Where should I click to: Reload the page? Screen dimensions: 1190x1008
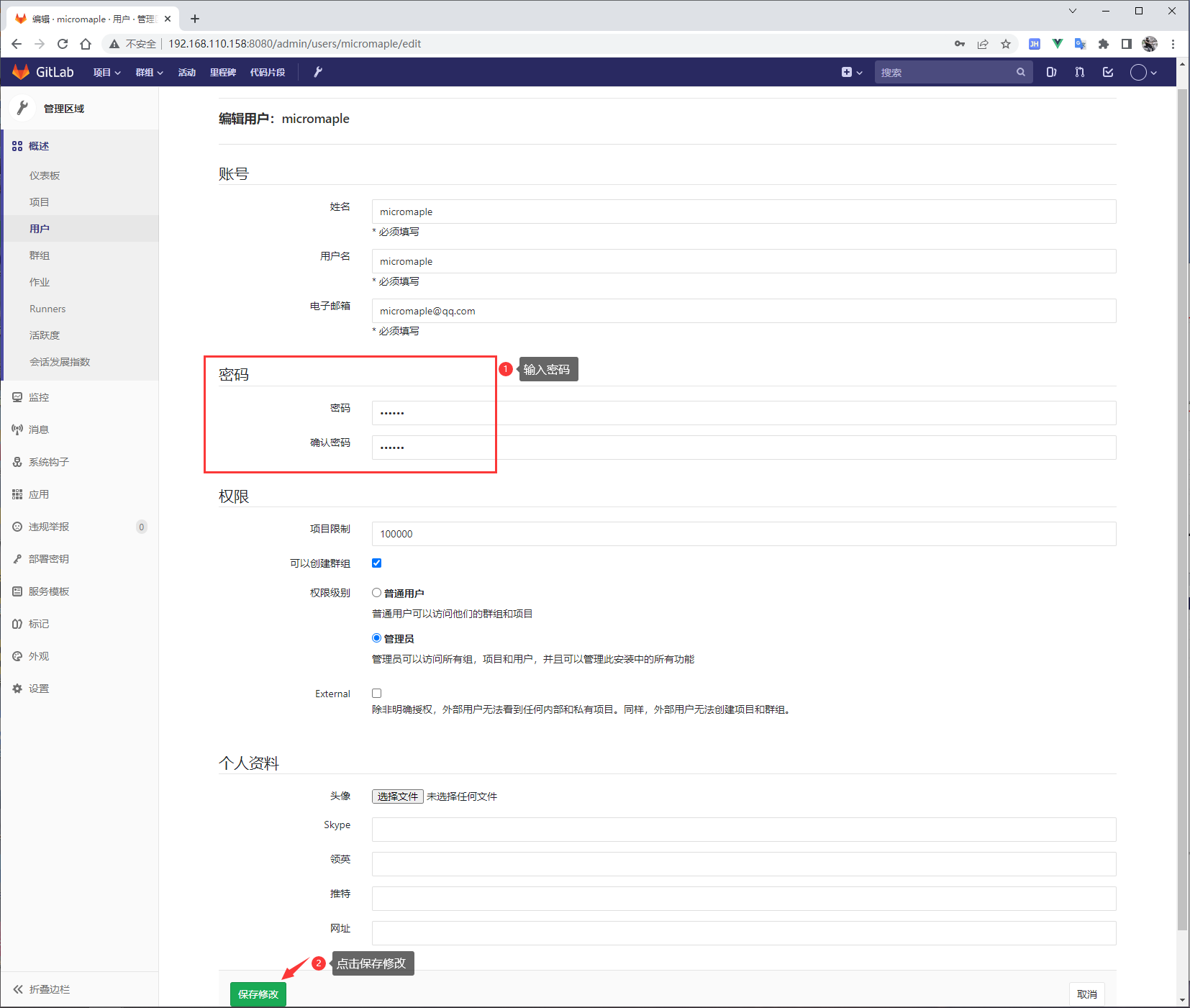click(63, 44)
